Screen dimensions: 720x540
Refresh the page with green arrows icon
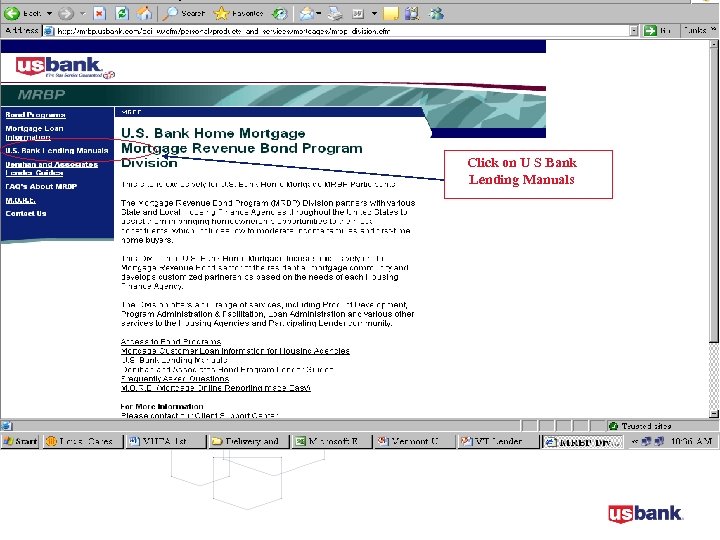[122, 13]
